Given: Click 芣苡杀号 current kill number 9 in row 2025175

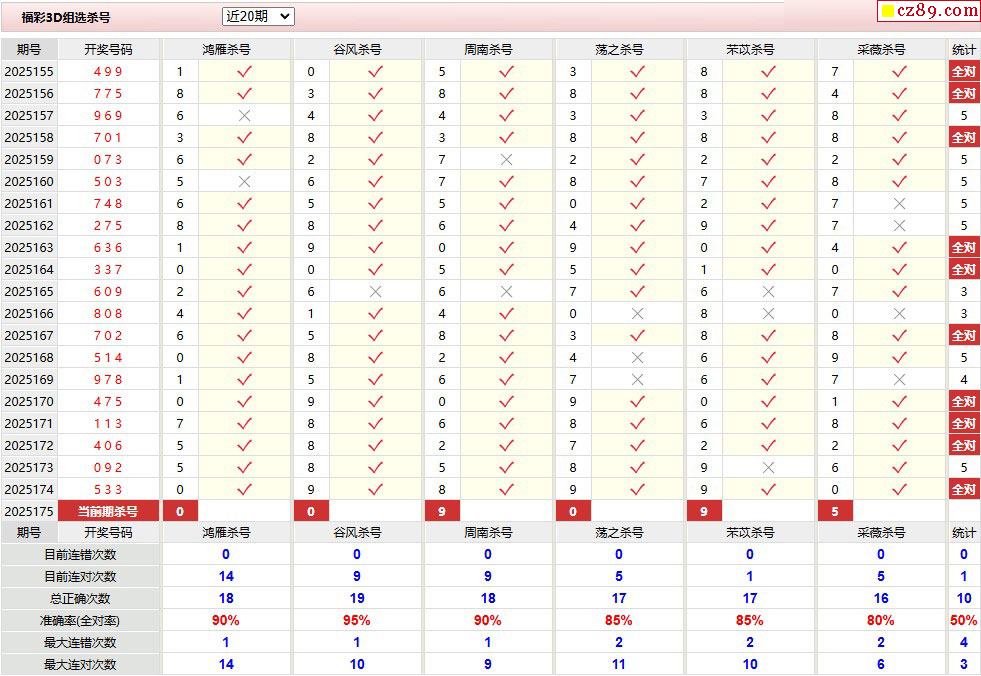Looking at the screenshot, I should pyautogui.click(x=704, y=511).
